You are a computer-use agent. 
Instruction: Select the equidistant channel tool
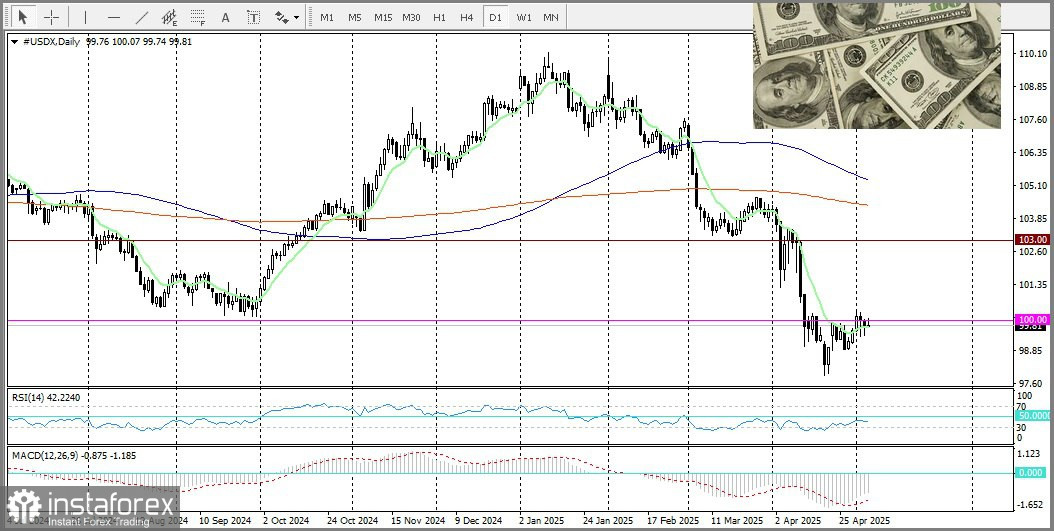[x=169, y=17]
